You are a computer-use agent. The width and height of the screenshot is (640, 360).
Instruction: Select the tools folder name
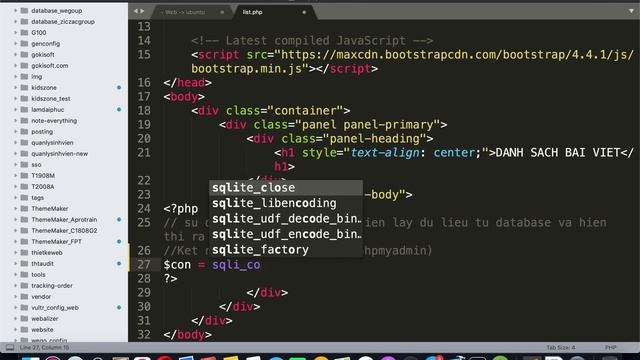(x=38, y=275)
